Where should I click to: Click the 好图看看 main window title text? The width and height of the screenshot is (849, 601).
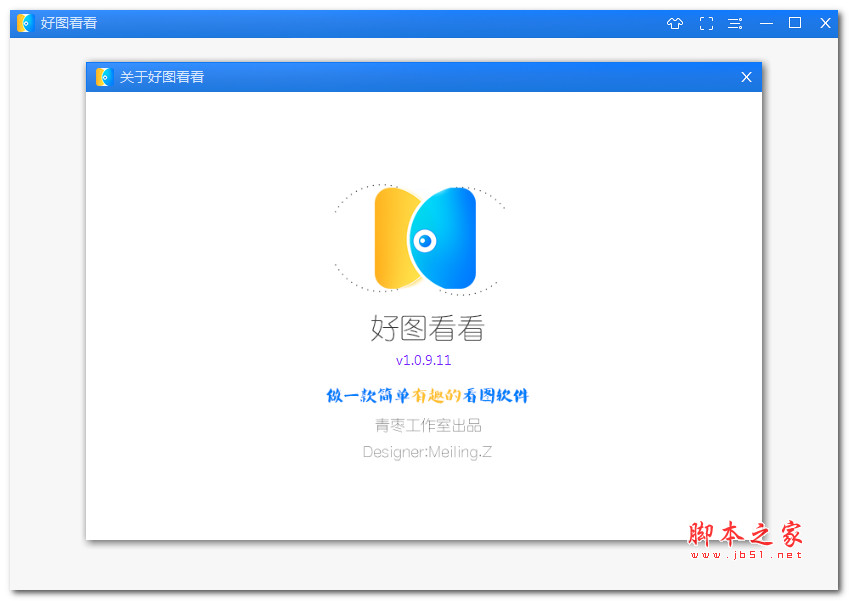point(68,23)
